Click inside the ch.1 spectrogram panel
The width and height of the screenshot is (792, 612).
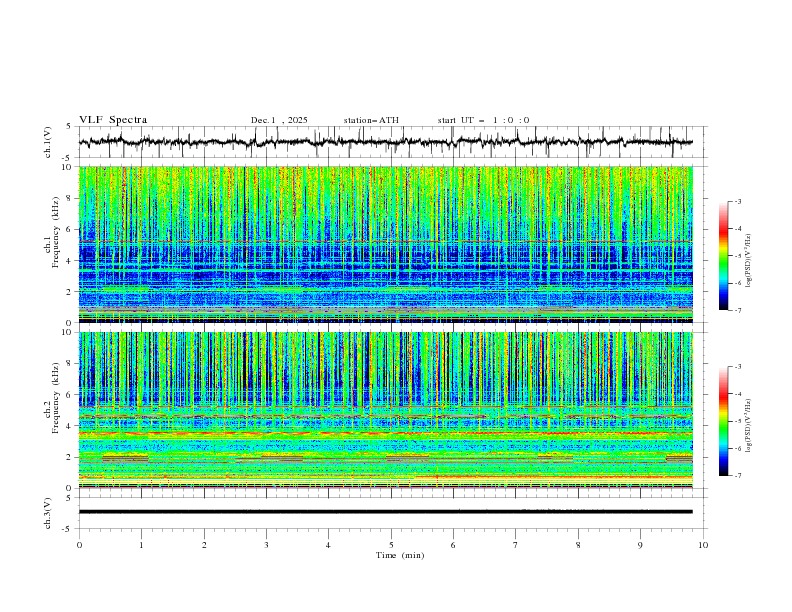(385, 244)
